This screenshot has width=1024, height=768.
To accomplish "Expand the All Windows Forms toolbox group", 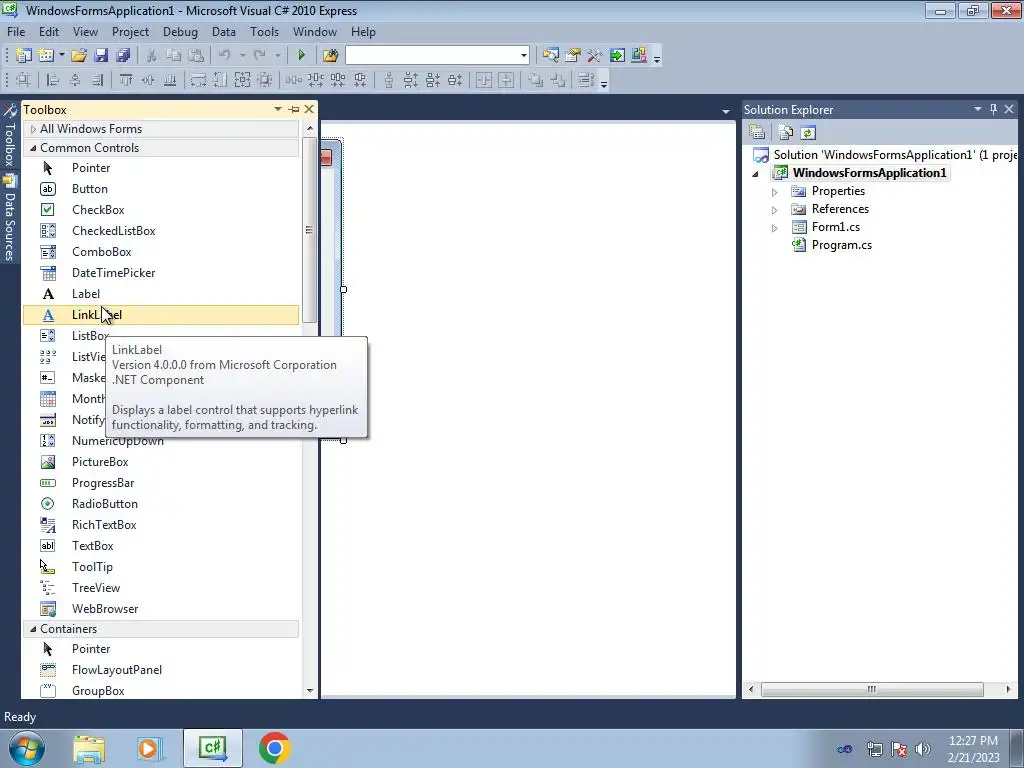I will (33, 129).
